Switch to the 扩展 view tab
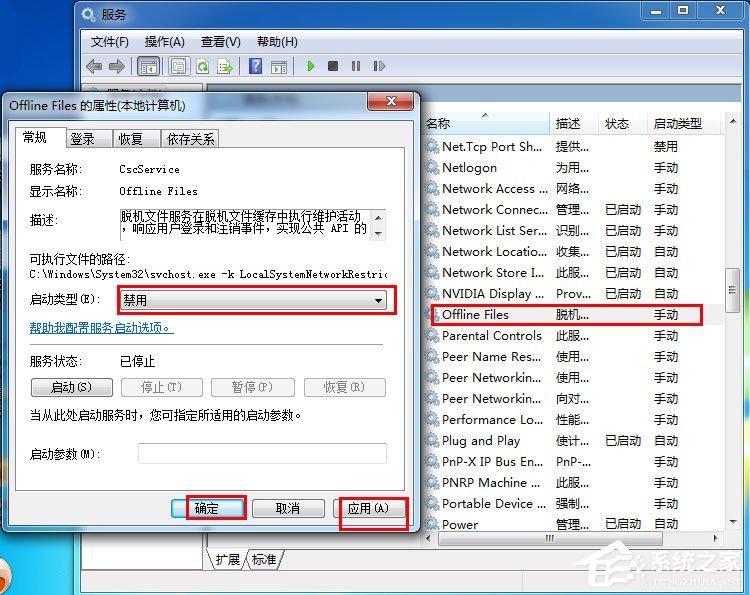 [228, 559]
